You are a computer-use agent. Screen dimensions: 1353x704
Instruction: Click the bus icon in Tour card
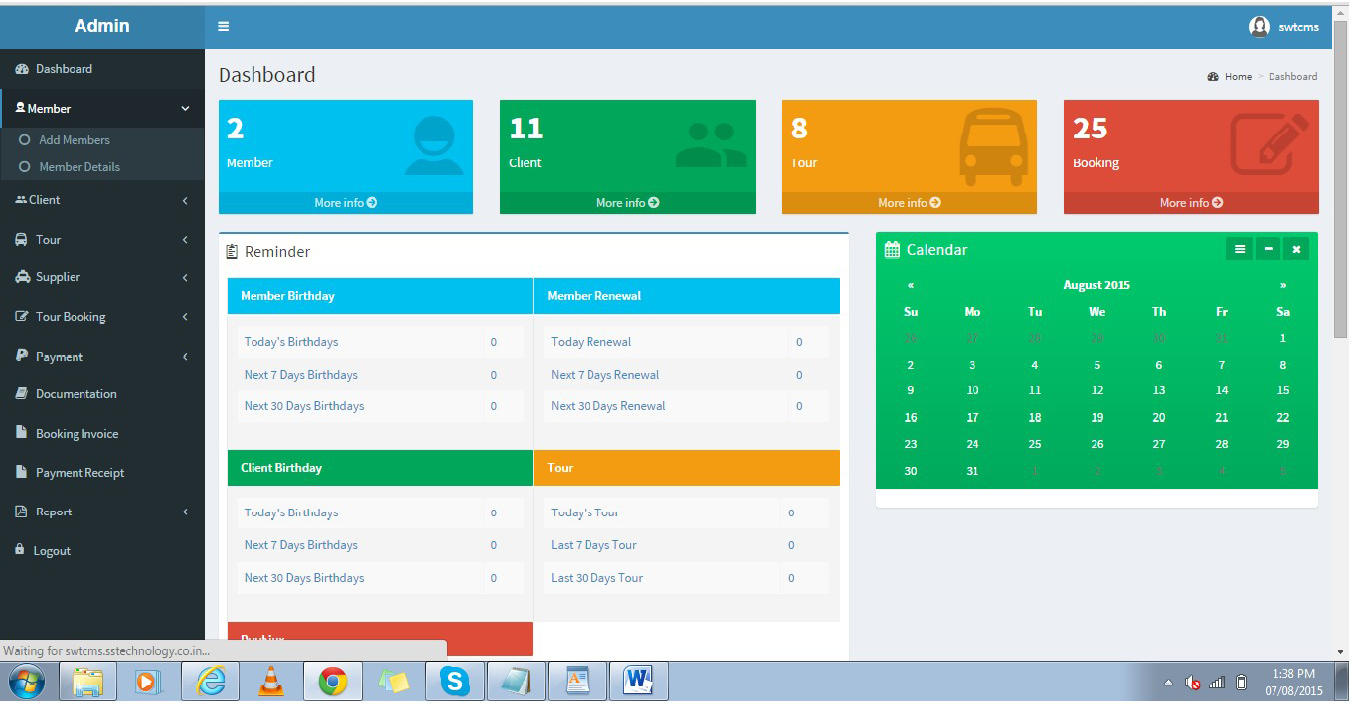point(992,147)
